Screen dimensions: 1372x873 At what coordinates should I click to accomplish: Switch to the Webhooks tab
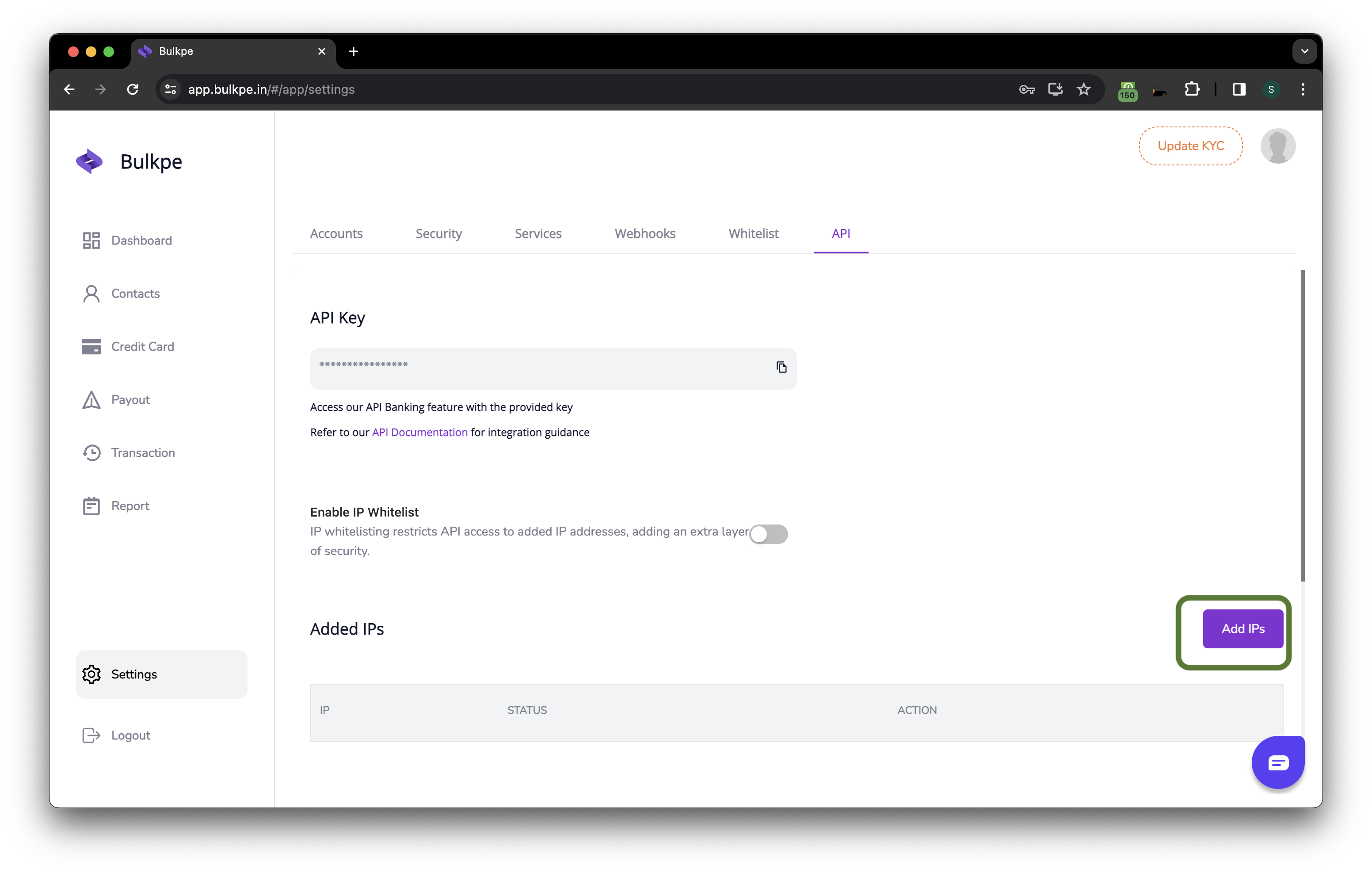tap(644, 234)
